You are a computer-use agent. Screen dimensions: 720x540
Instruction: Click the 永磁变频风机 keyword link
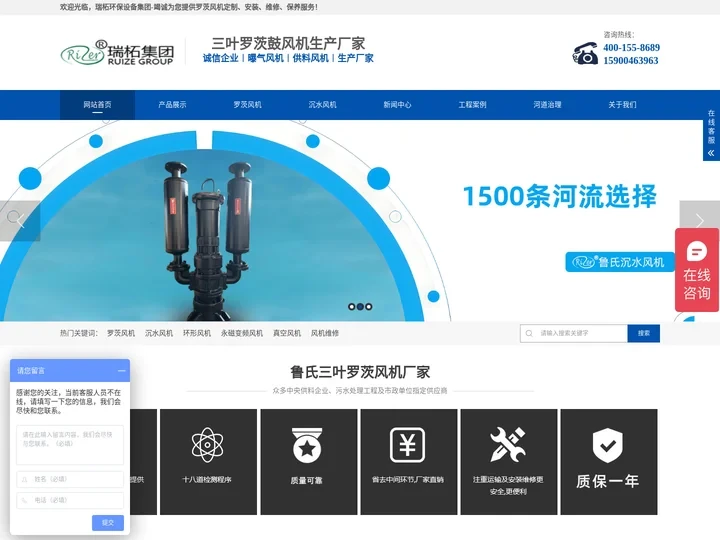[242, 333]
